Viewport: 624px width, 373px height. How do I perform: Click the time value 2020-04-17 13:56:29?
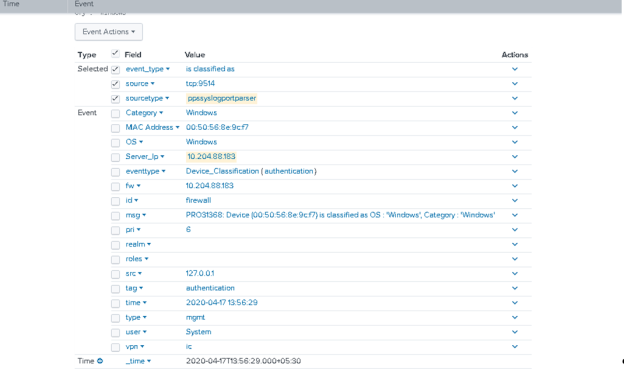pos(222,303)
